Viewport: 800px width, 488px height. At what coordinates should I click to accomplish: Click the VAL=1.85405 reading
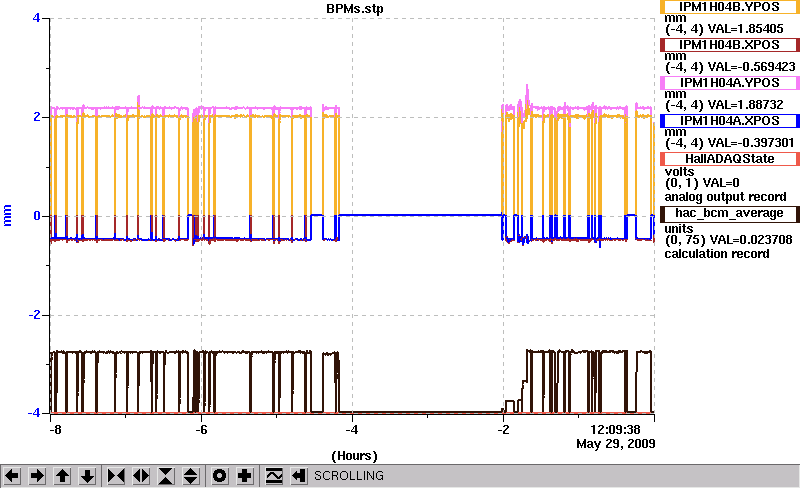point(745,29)
